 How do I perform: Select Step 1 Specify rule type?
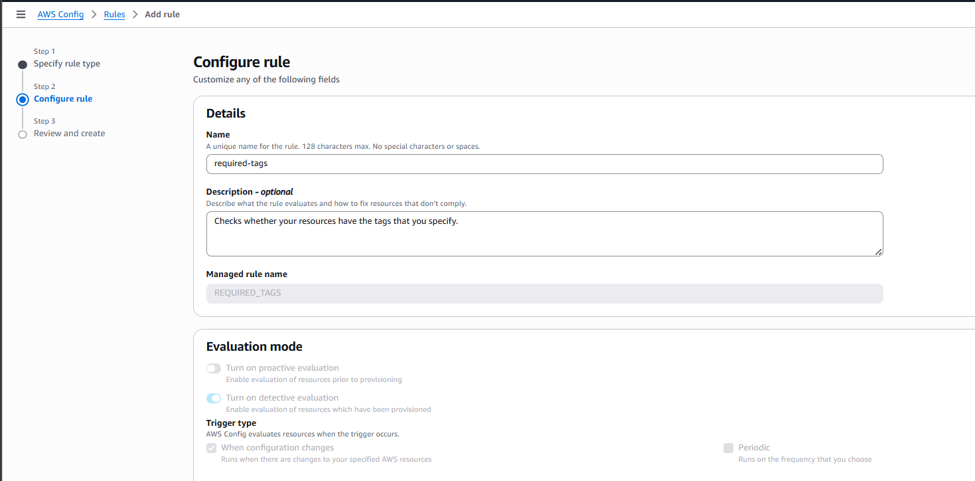click(67, 63)
